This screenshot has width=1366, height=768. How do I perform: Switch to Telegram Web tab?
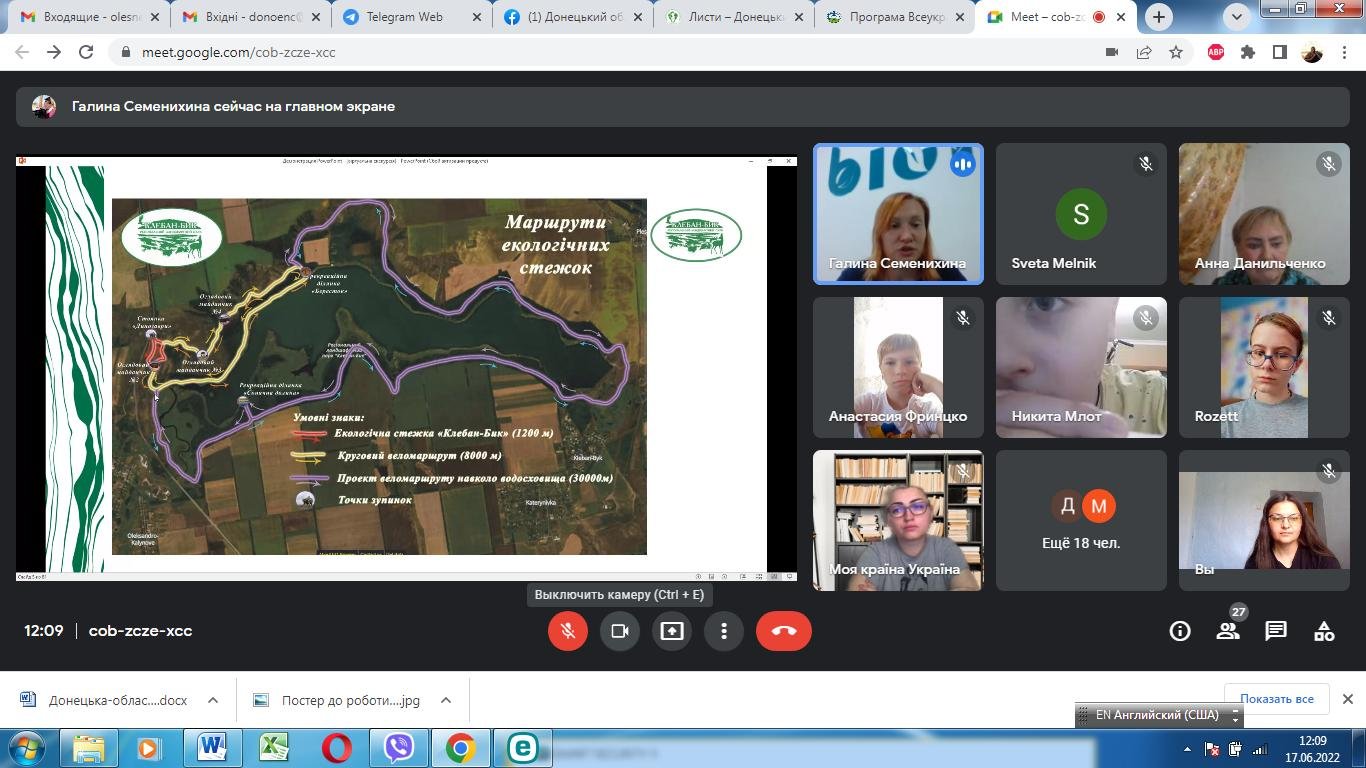[x=411, y=17]
